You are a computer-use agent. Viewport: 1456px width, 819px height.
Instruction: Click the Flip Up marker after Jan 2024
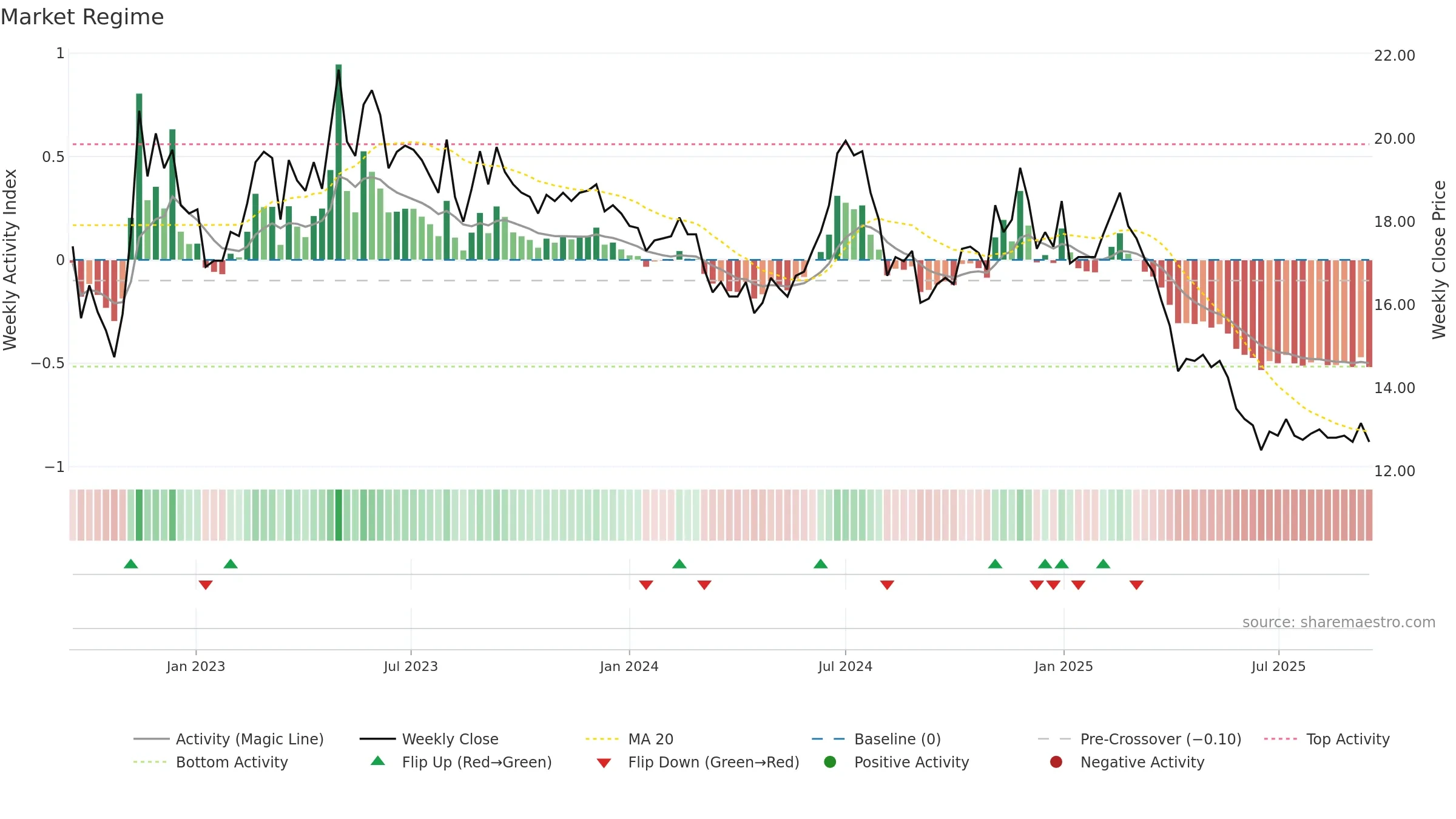point(679,564)
